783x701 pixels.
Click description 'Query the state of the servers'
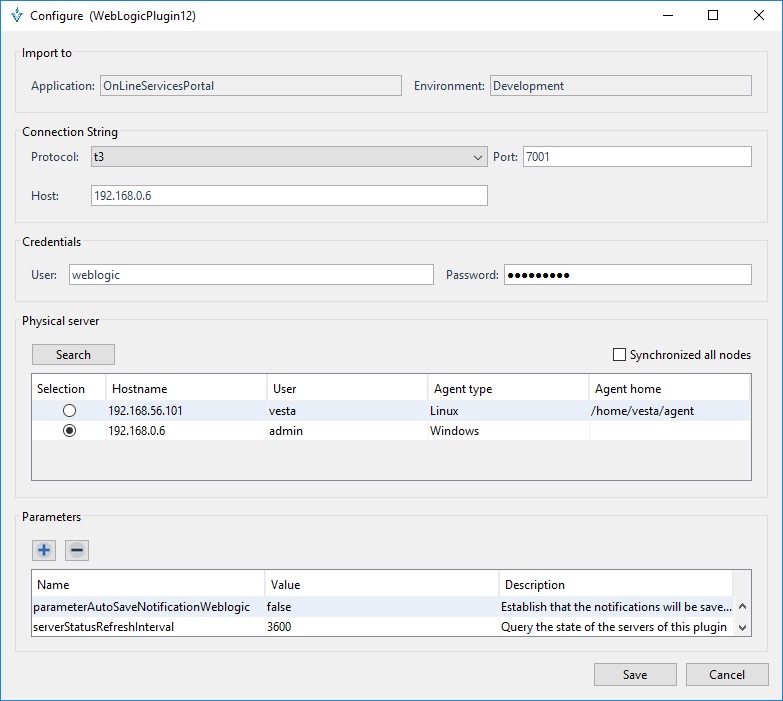coord(616,627)
